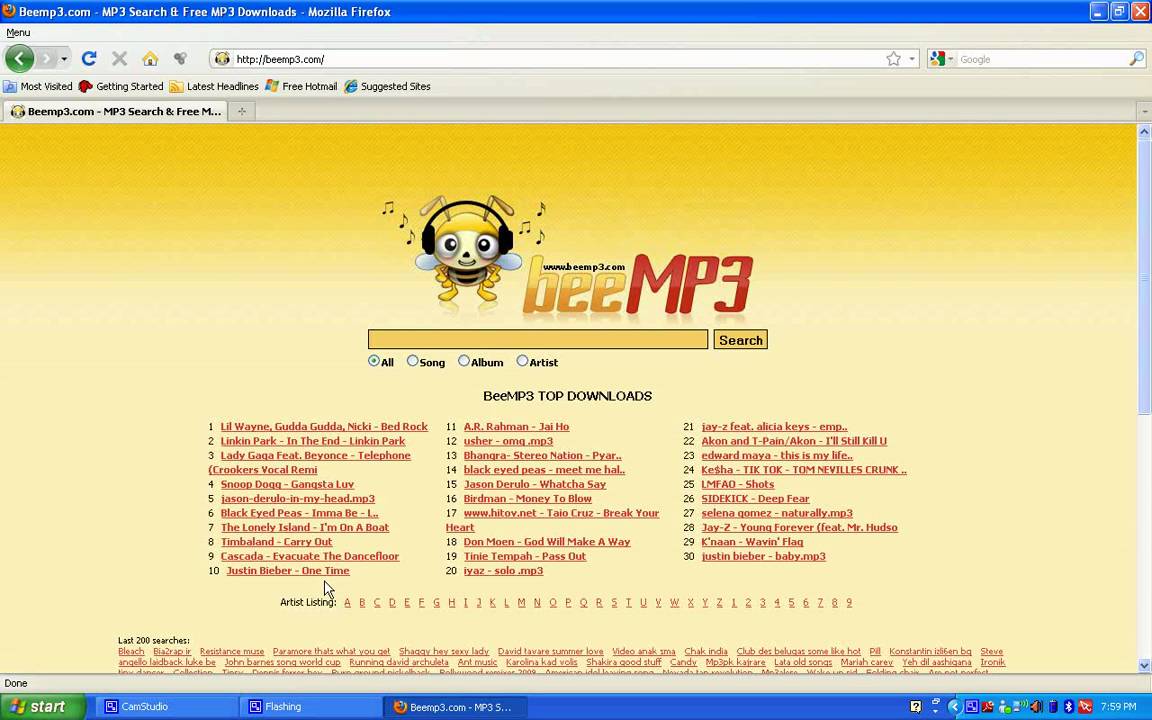
Task: Open Linkin Park - In The End link
Action: (x=313, y=442)
